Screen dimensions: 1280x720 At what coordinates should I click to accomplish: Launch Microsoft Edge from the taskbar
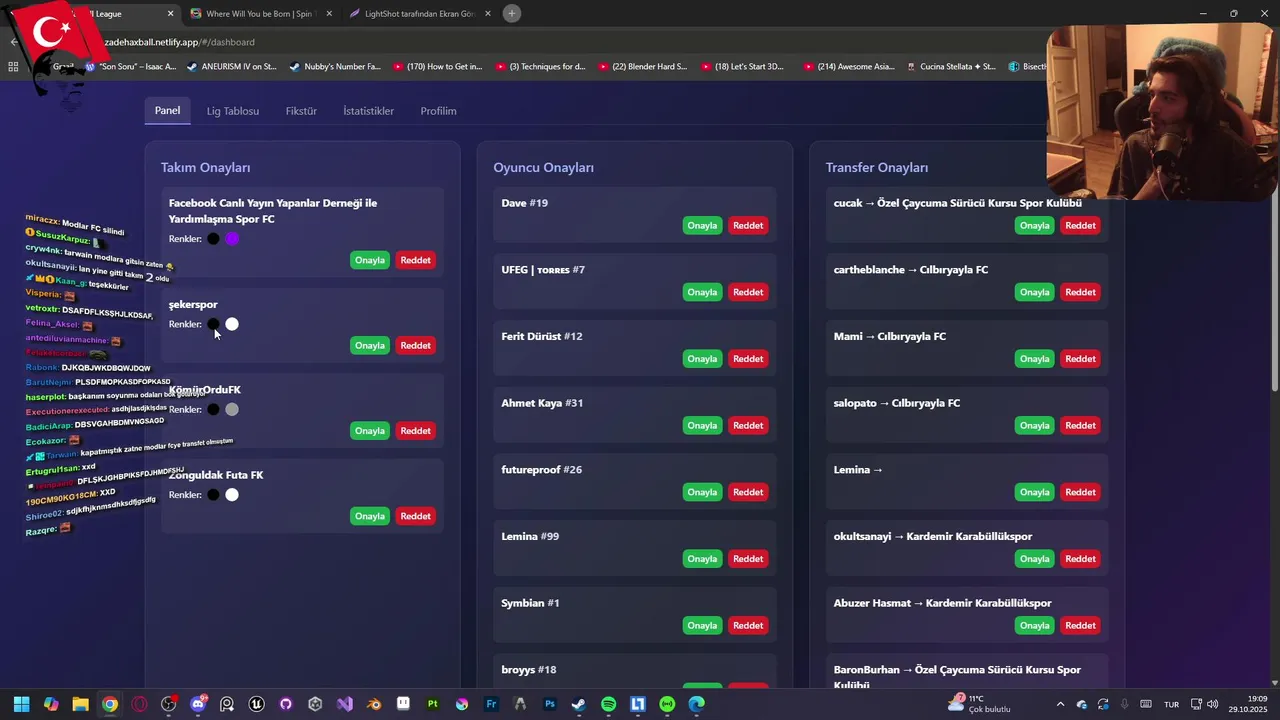click(697, 704)
